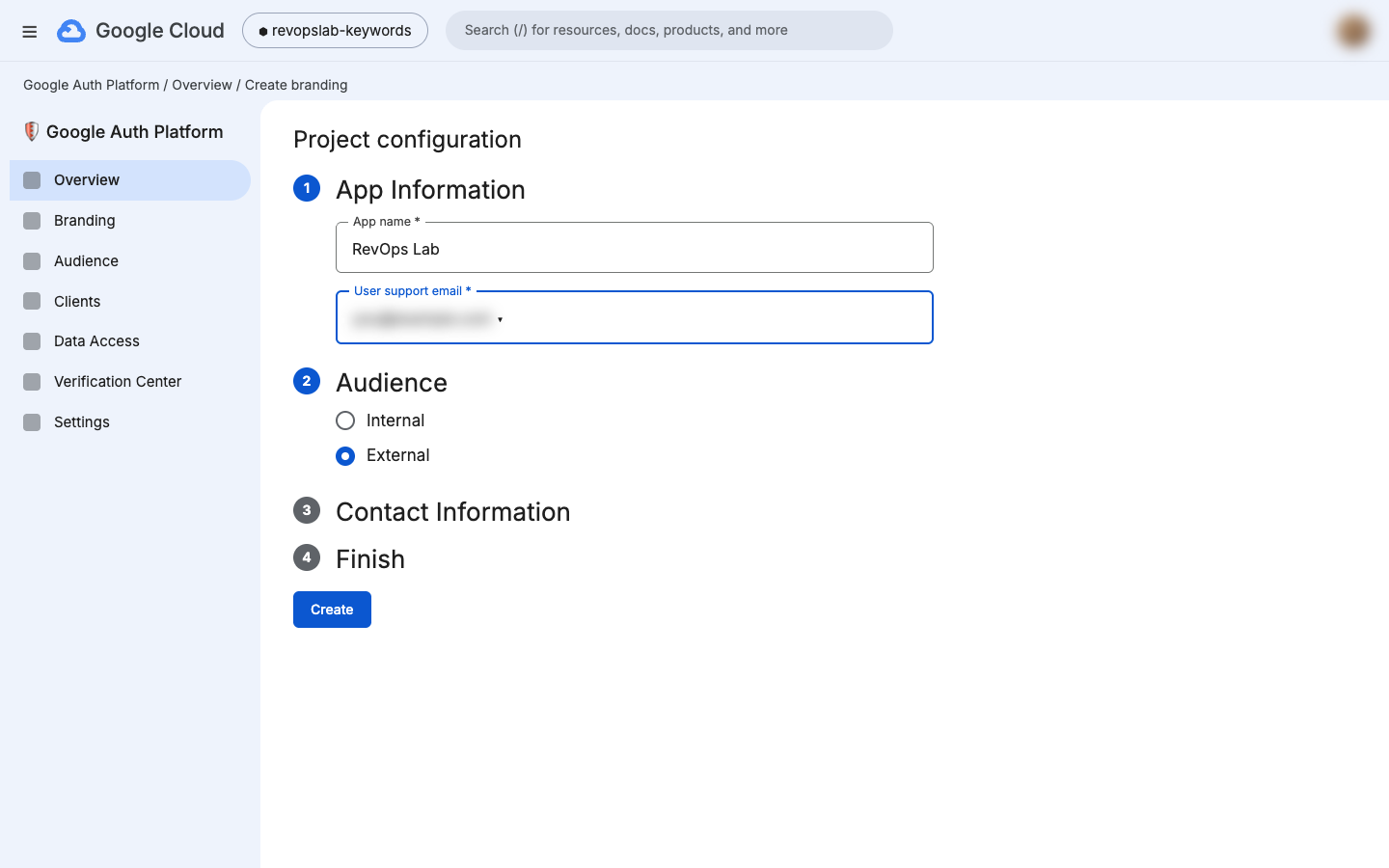Click the Clients sidebar icon
The height and width of the screenshot is (868, 1389).
(x=32, y=302)
